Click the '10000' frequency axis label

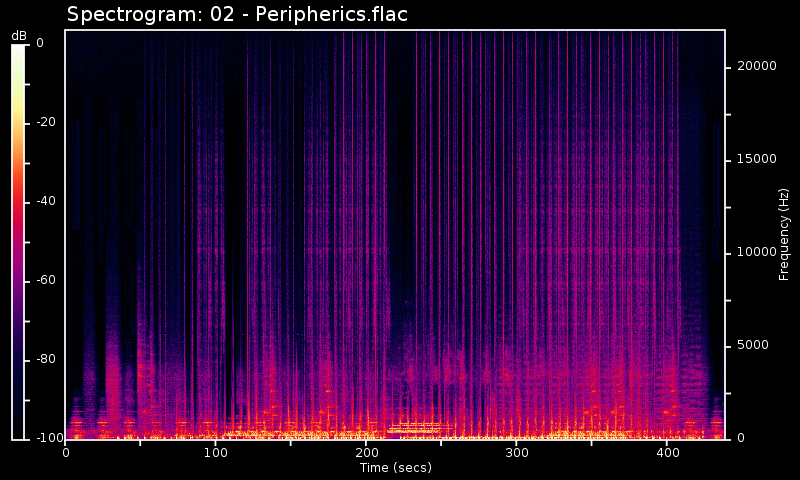(x=756, y=252)
